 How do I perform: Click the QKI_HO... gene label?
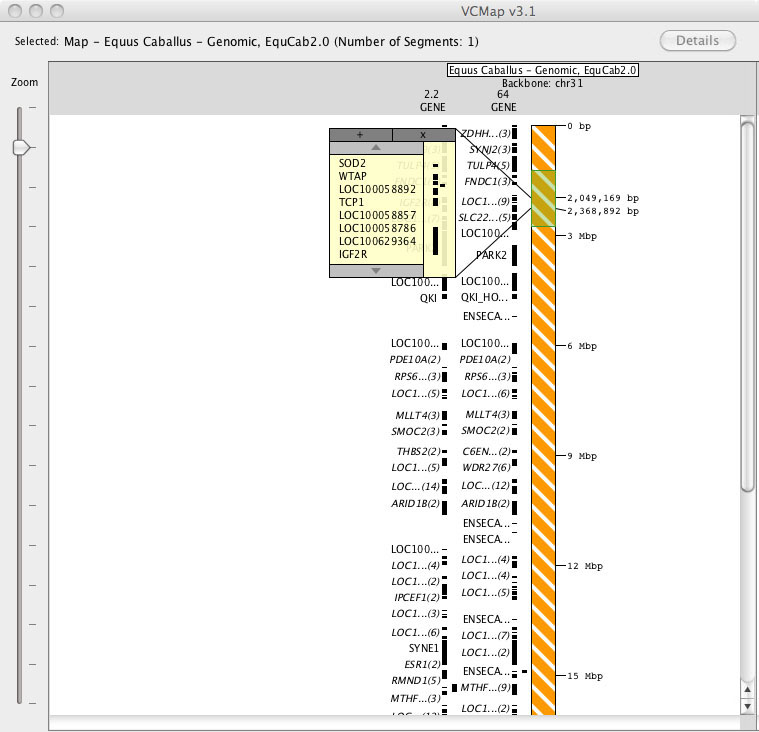[x=485, y=297]
